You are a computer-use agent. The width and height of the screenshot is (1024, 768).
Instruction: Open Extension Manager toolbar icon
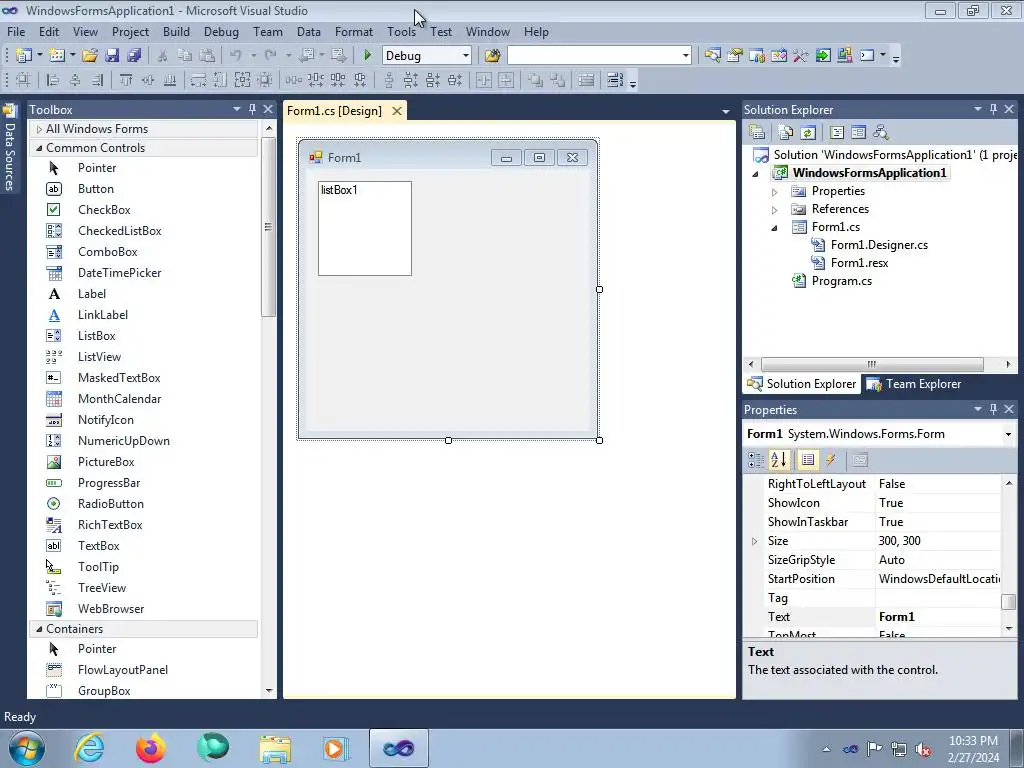click(x=845, y=56)
